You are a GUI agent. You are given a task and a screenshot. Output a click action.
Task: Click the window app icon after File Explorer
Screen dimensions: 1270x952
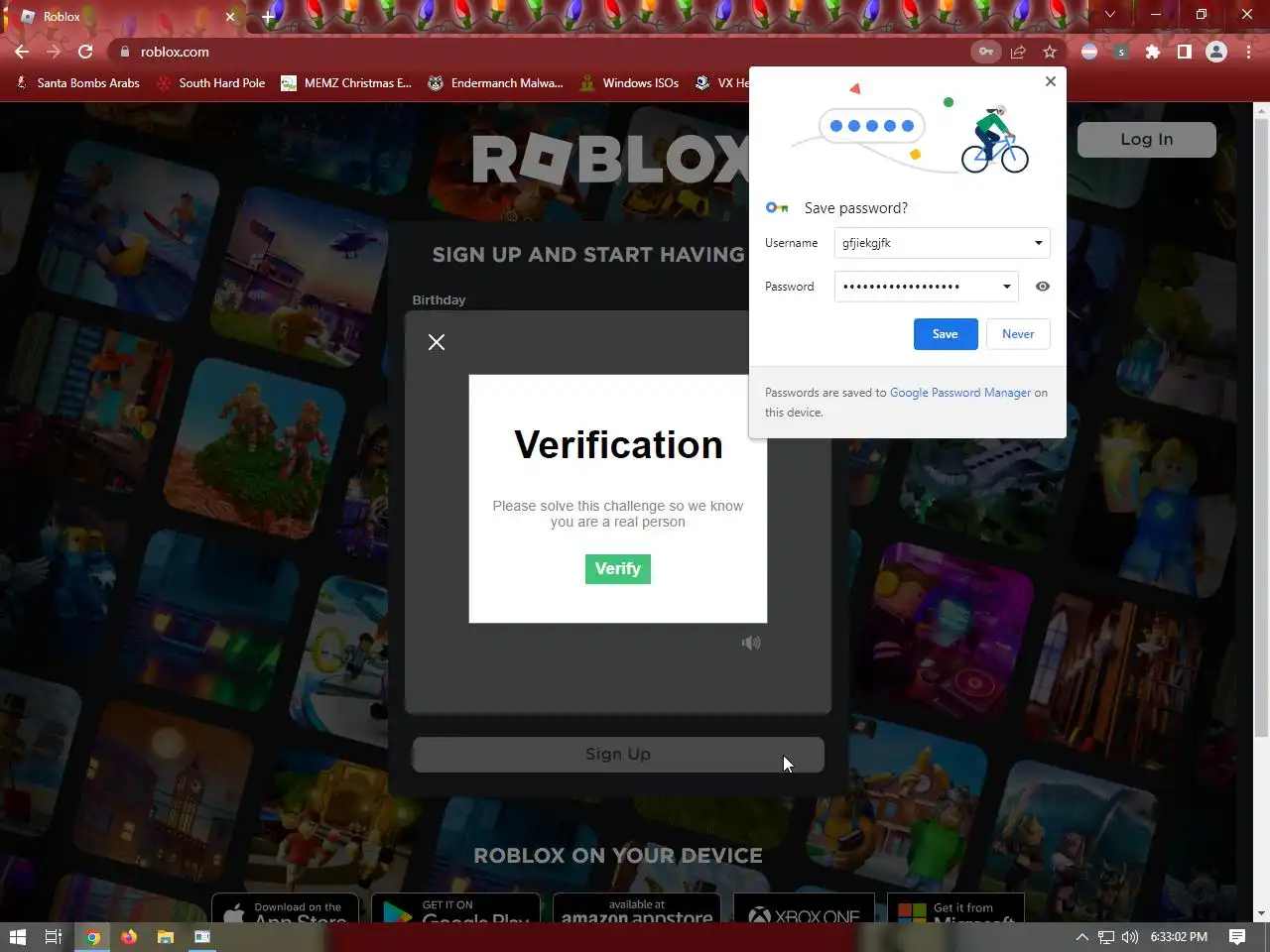tap(202, 936)
